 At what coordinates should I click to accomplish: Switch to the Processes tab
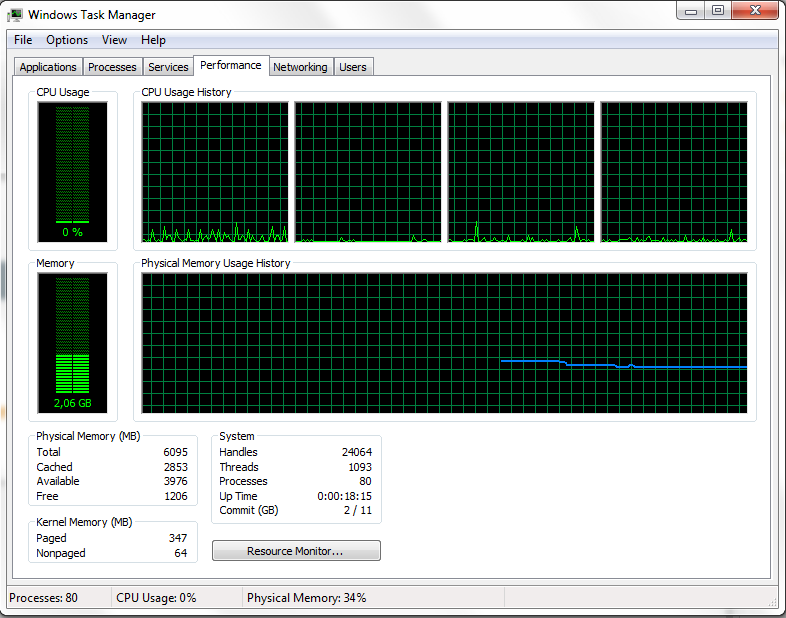coord(112,67)
